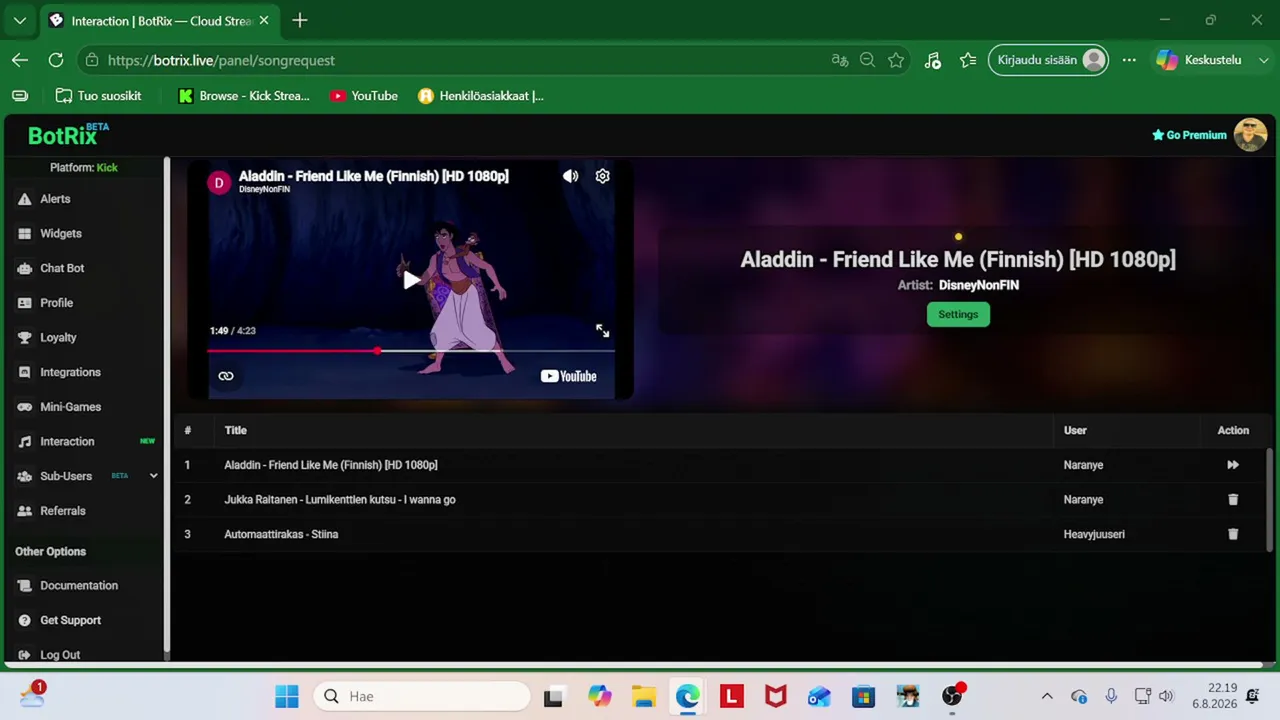Click the BotRix logo
The height and width of the screenshot is (720, 1280).
pos(68,135)
